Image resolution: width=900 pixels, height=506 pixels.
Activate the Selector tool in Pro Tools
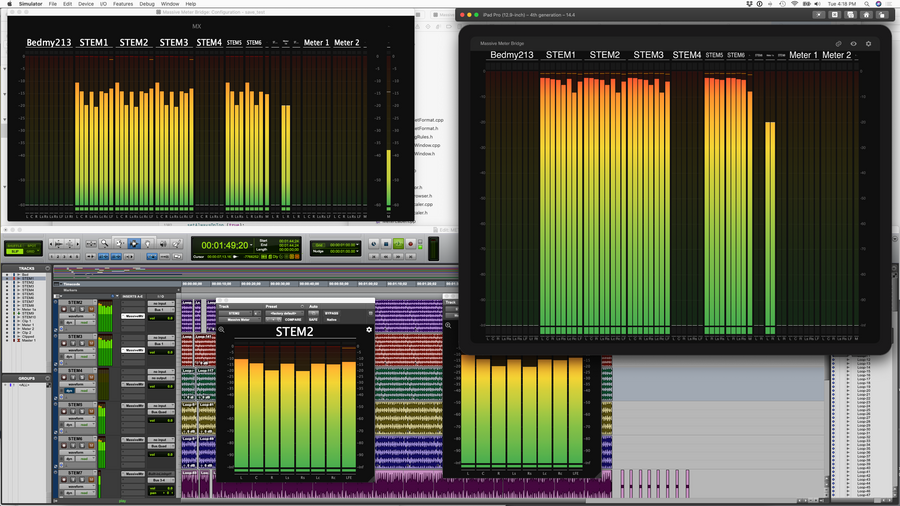(x=134, y=244)
